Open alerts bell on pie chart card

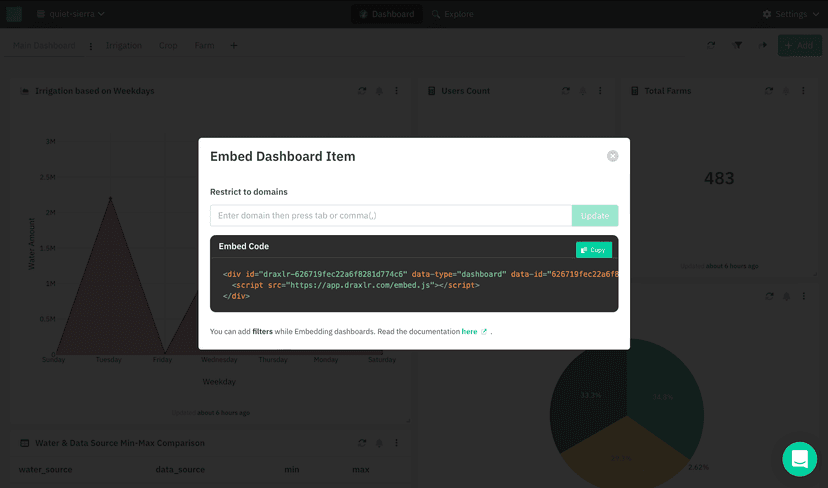(786, 296)
